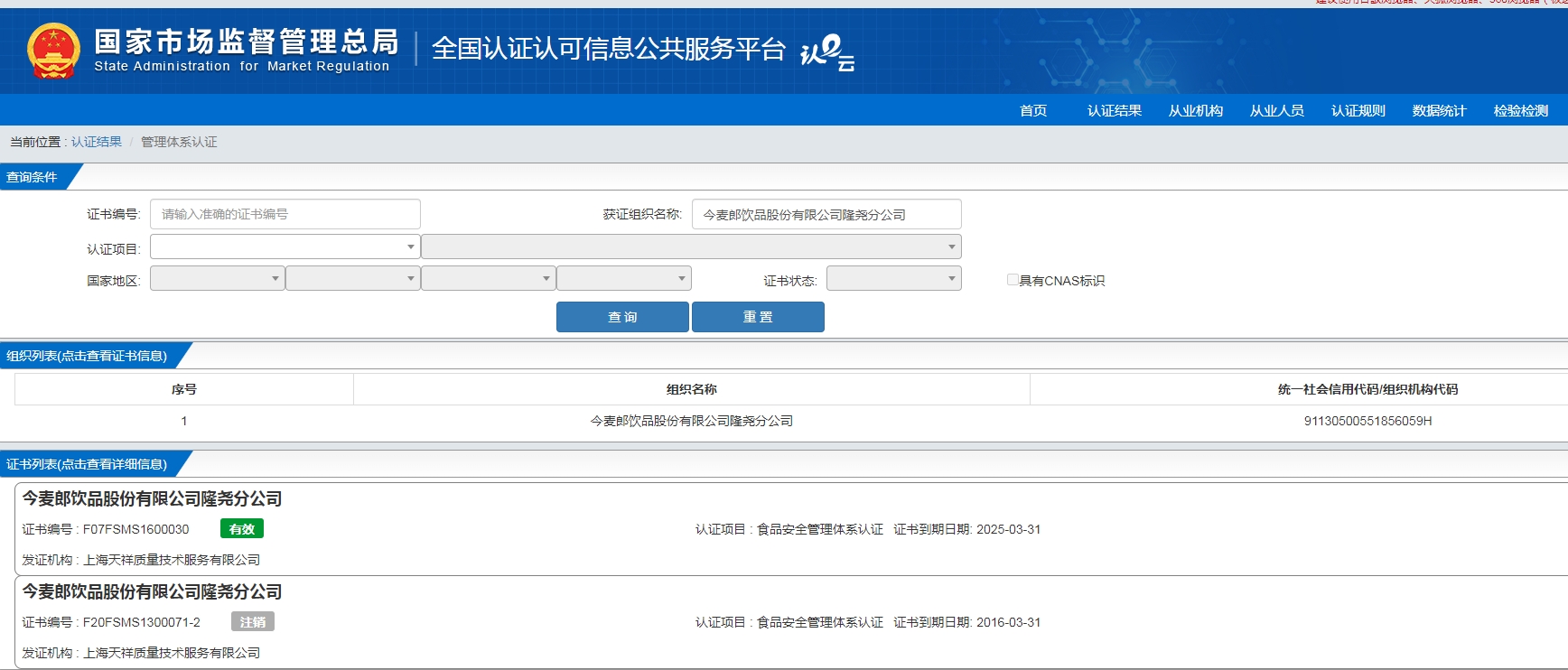
Task: Select the 证书列表 section header
Action: pyautogui.click(x=89, y=464)
